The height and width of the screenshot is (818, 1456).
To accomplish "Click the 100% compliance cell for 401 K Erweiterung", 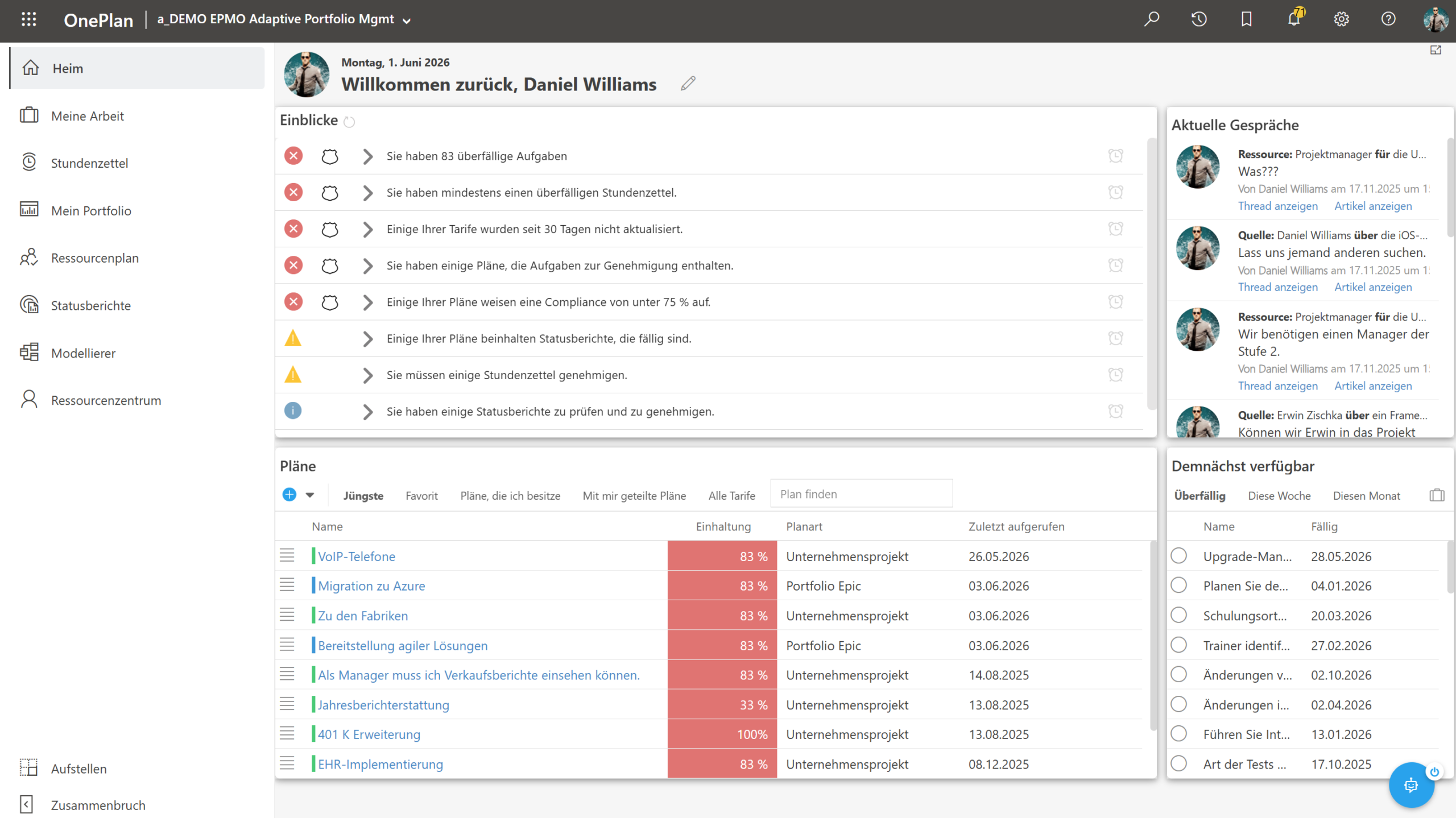I will click(722, 734).
